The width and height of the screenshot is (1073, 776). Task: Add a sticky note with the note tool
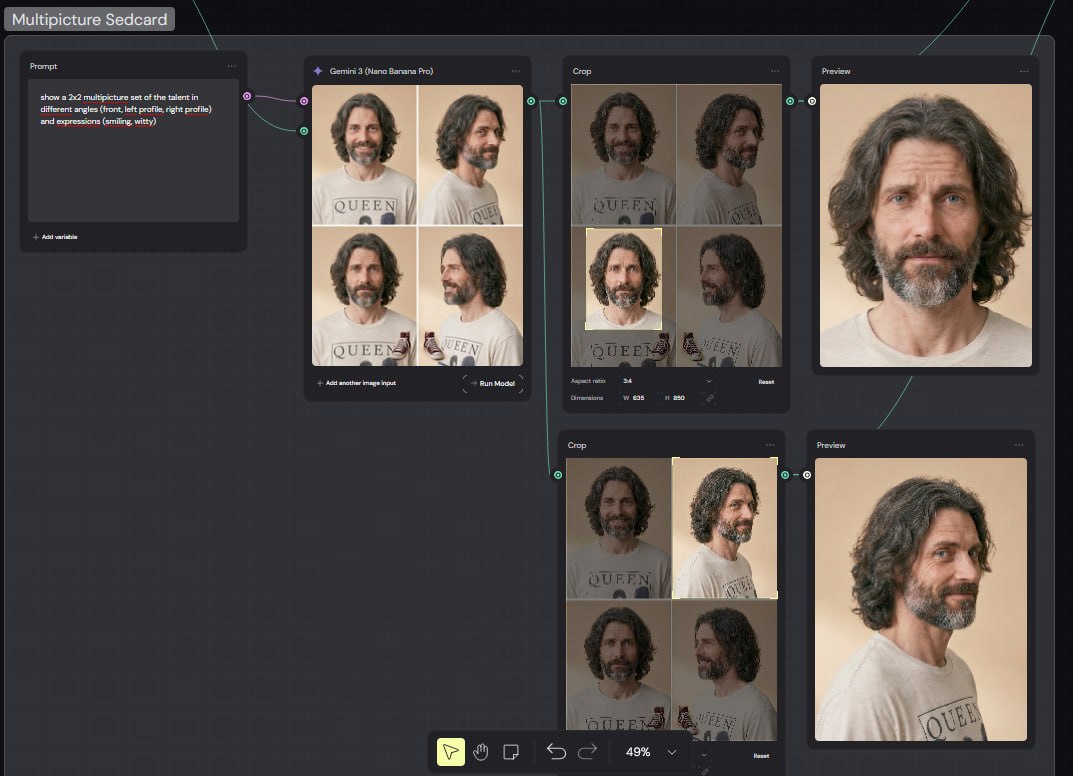tap(510, 752)
